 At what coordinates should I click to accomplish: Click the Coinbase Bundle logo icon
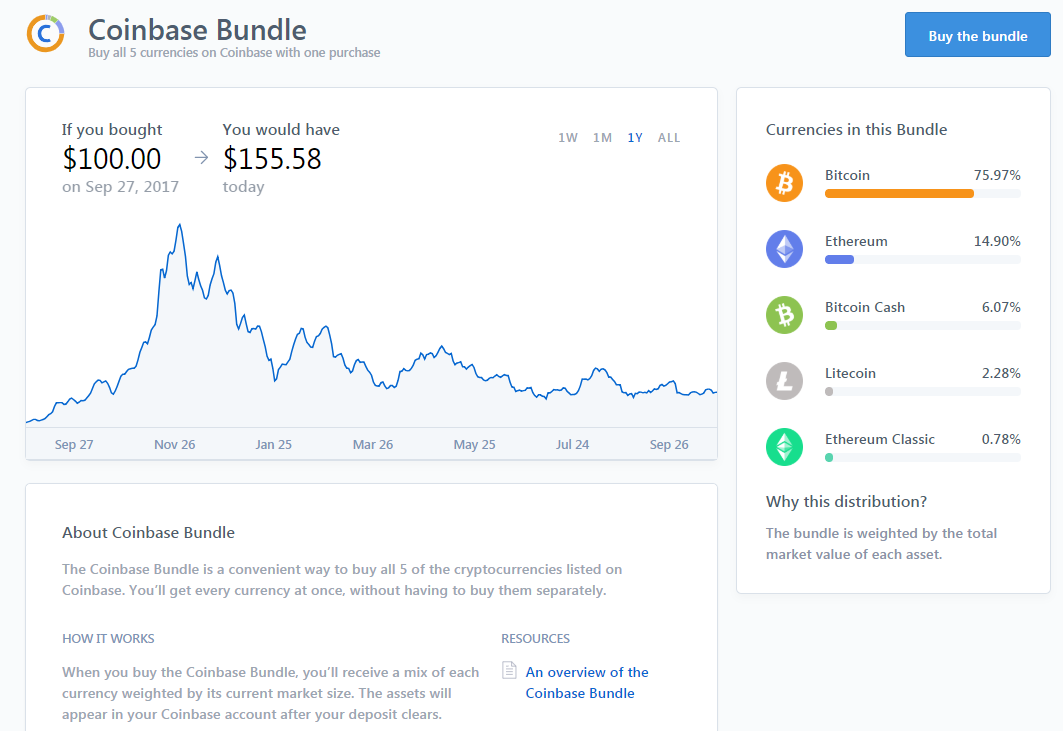46,33
